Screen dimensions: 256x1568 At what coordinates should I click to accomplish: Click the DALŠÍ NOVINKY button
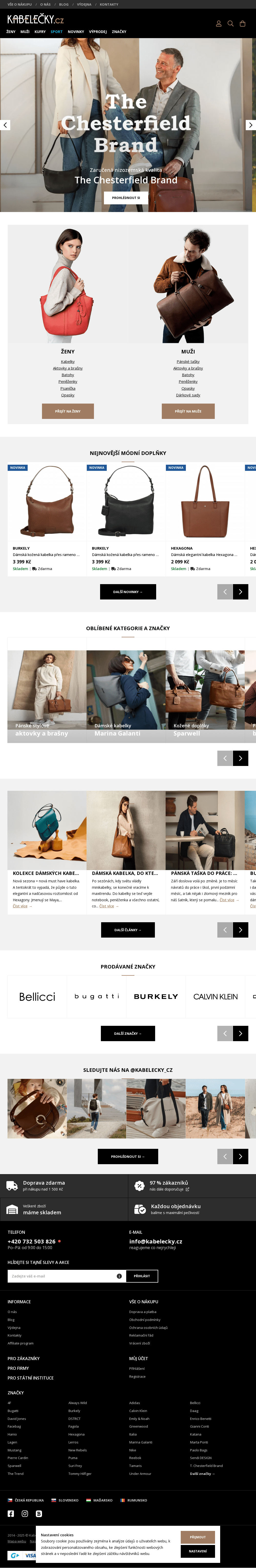pyautogui.click(x=128, y=592)
